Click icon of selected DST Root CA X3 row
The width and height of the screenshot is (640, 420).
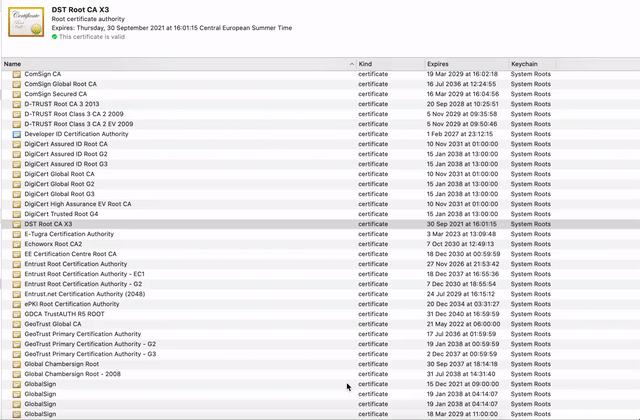(x=16, y=224)
